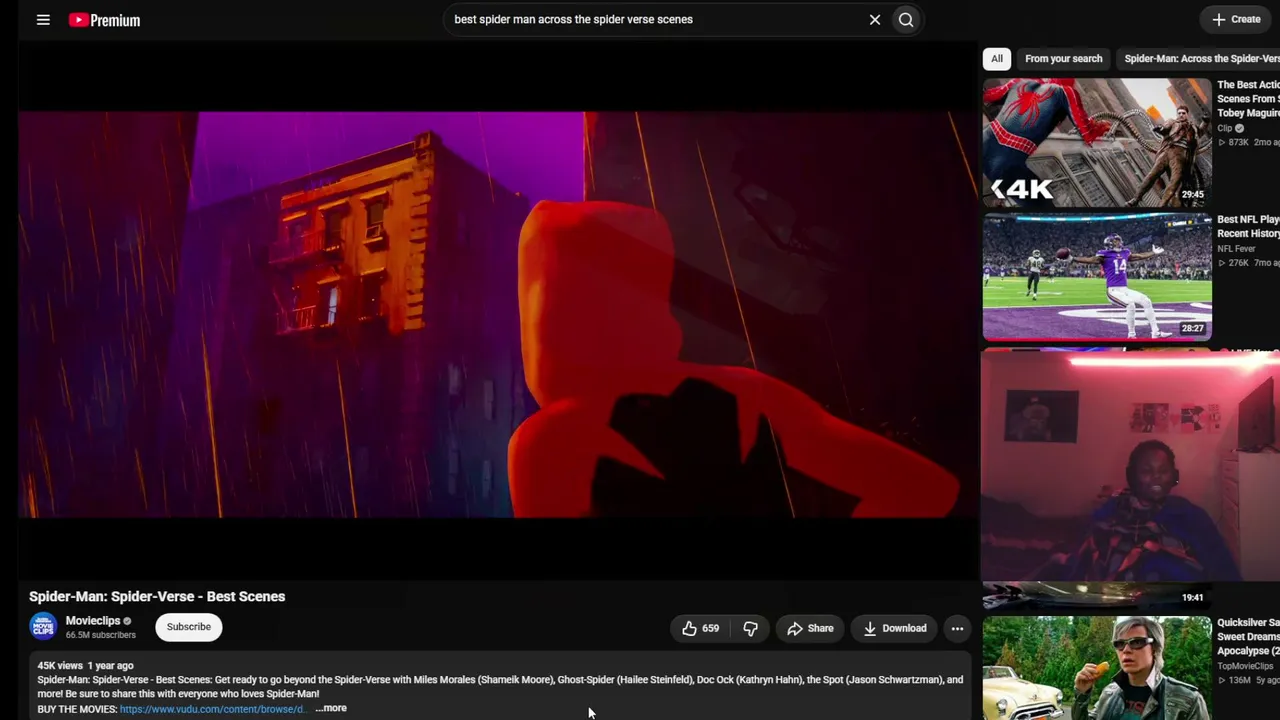
Task: Open the Quicksilver Sweet Dreams video thumbnail
Action: point(1097,668)
